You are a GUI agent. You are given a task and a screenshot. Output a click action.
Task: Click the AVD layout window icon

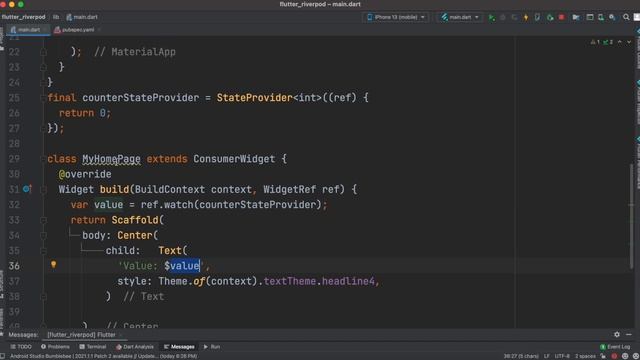pos(590,17)
